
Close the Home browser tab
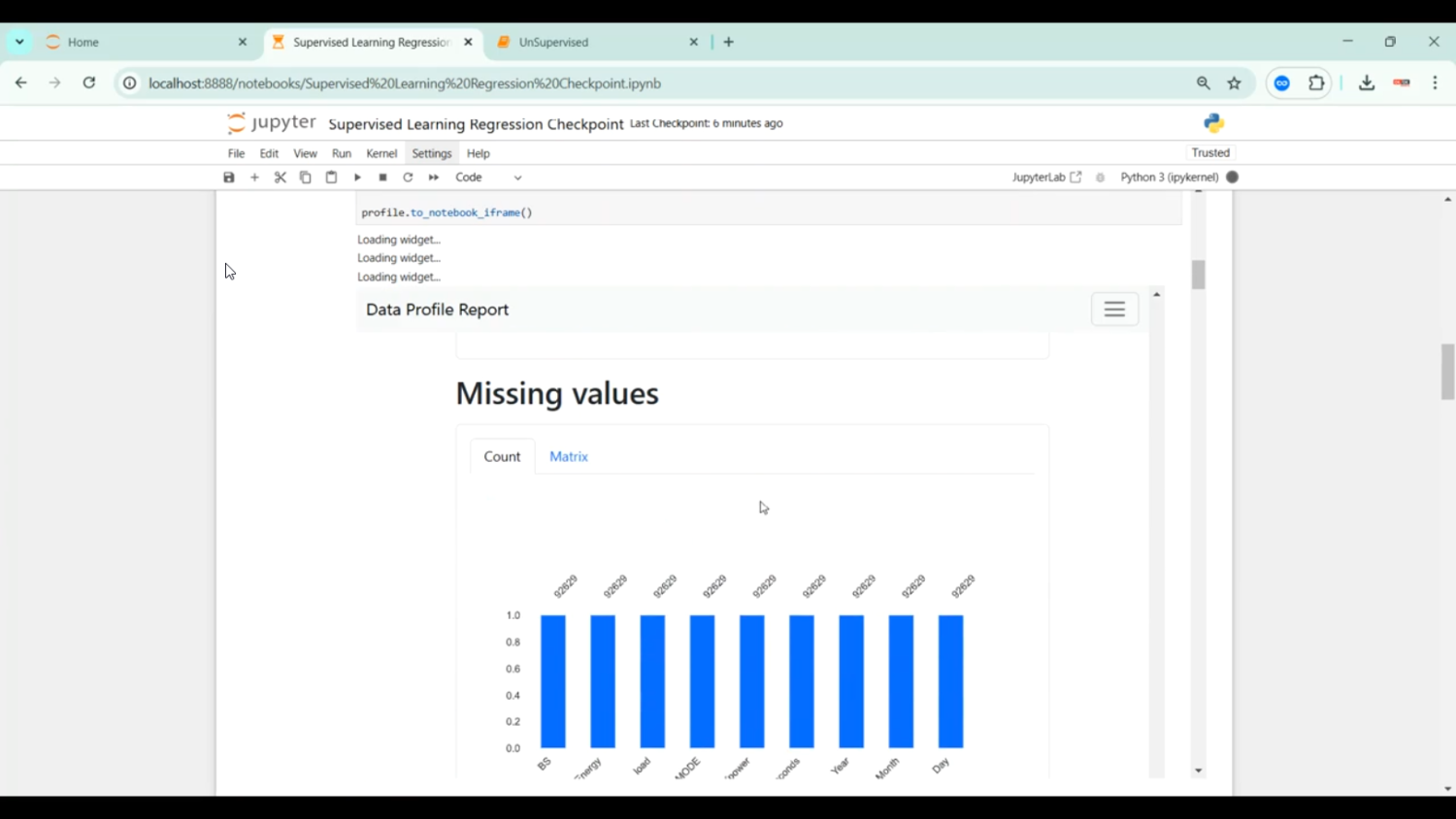[243, 42]
